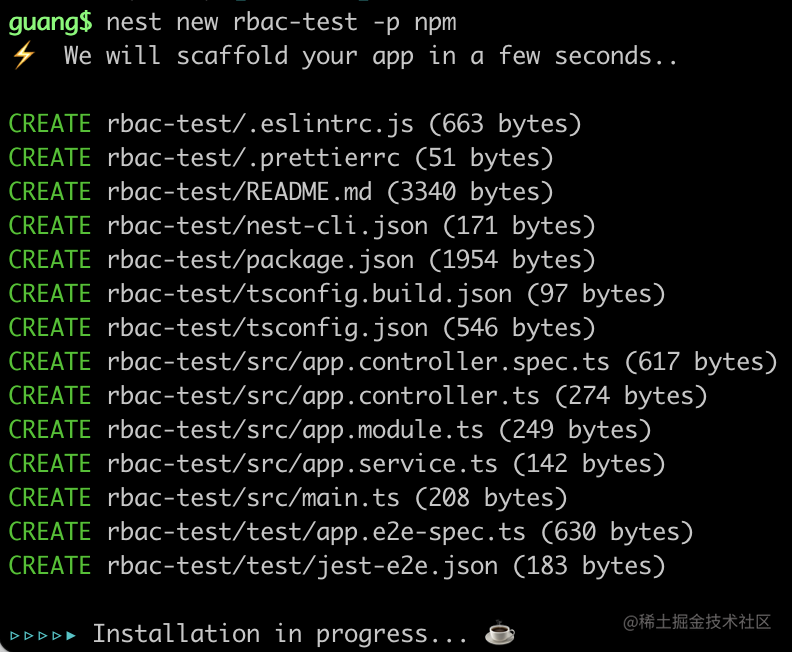Click the coffee cup emoji icon
Image resolution: width=792 pixels, height=652 pixels.
tap(499, 633)
